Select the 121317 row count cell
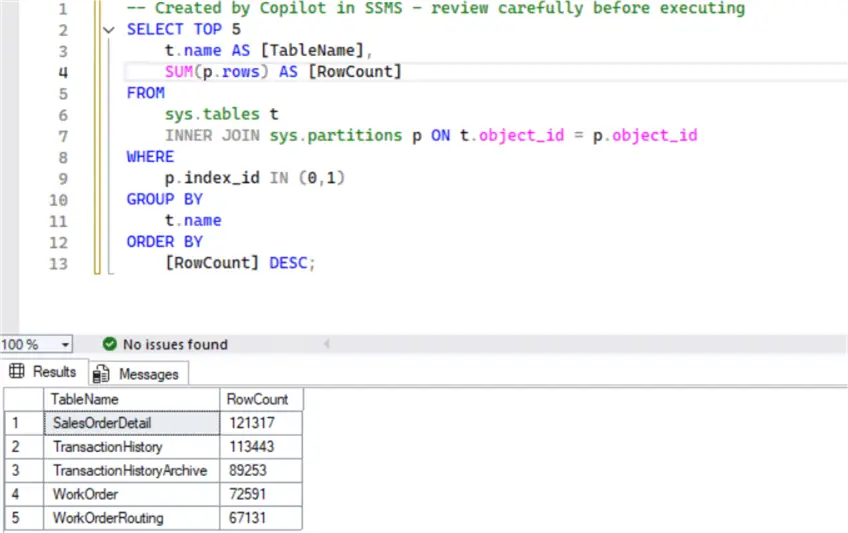 pos(261,423)
